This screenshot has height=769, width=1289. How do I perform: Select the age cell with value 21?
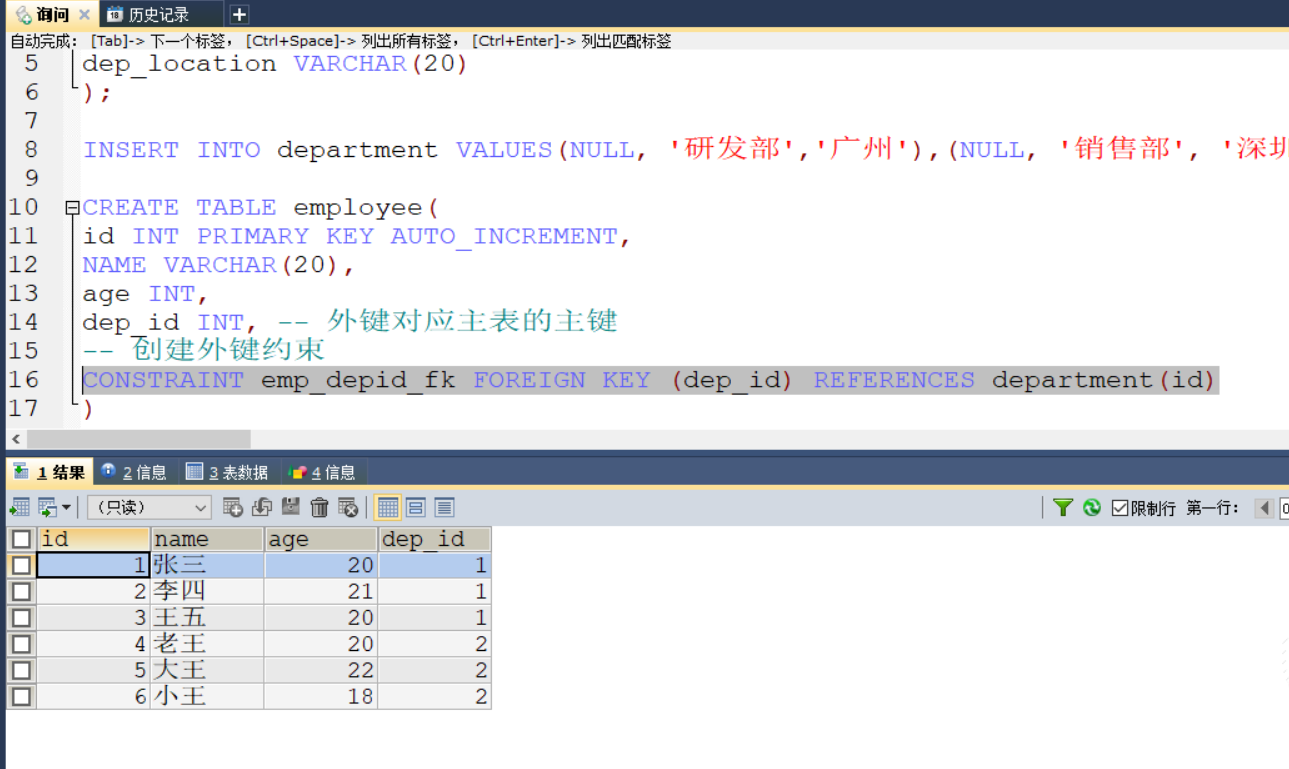321,591
